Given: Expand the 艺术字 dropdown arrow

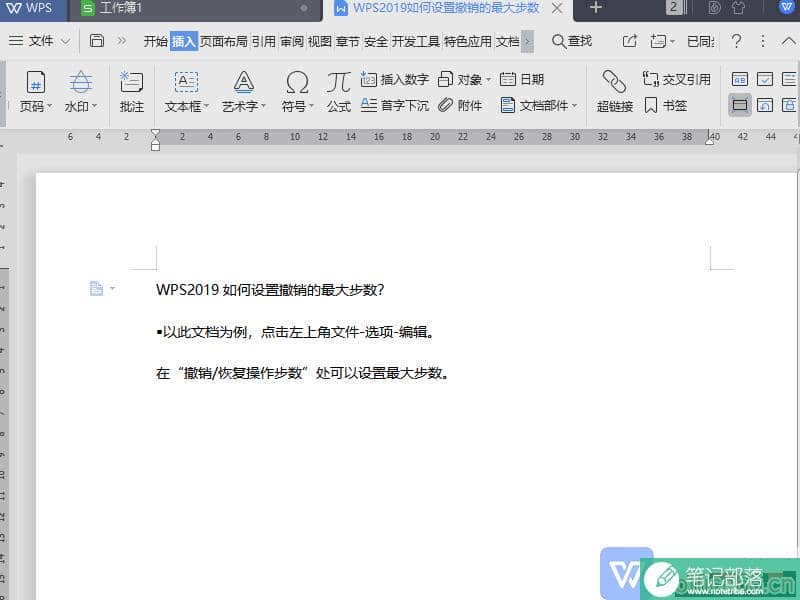Looking at the screenshot, I should pyautogui.click(x=264, y=107).
